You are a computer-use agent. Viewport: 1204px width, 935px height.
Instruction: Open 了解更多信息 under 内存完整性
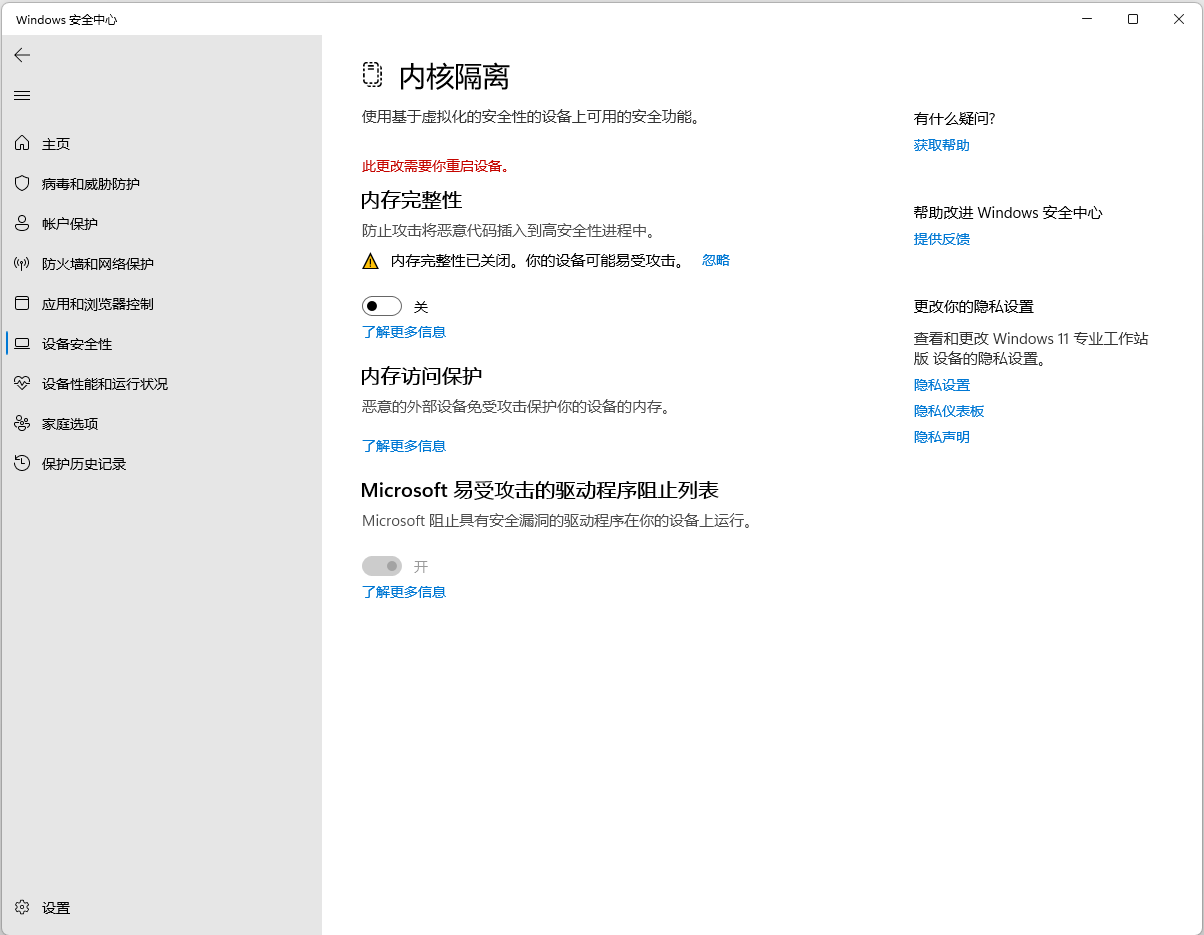(x=404, y=331)
